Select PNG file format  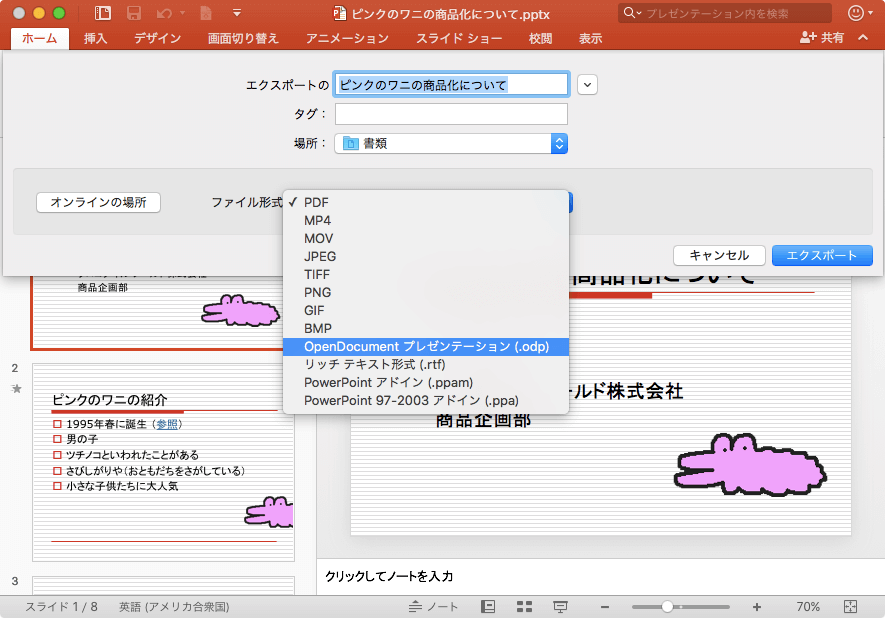click(x=426, y=292)
